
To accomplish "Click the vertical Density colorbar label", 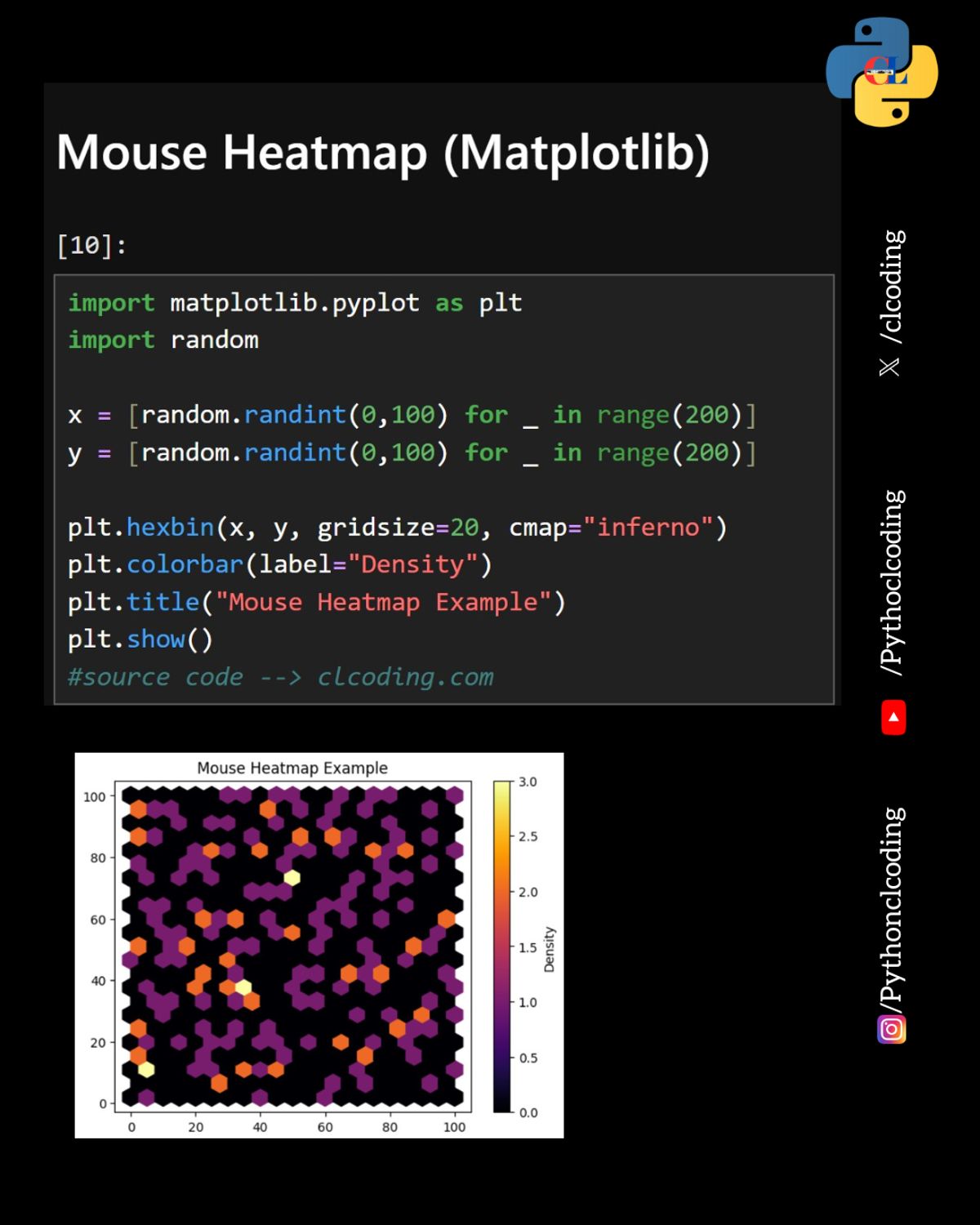I will pyautogui.click(x=549, y=949).
